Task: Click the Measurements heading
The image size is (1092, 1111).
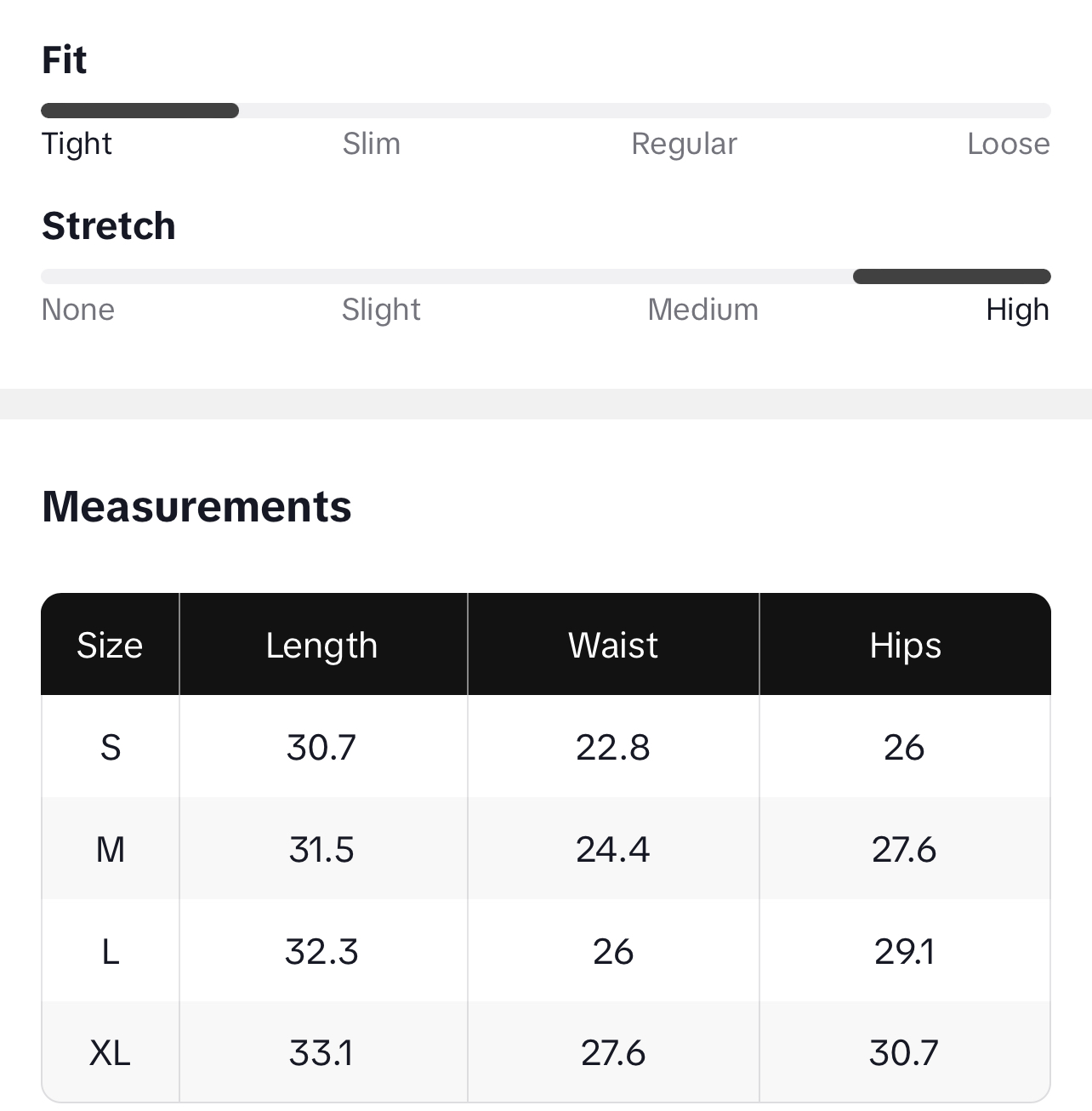Action: coord(196,507)
